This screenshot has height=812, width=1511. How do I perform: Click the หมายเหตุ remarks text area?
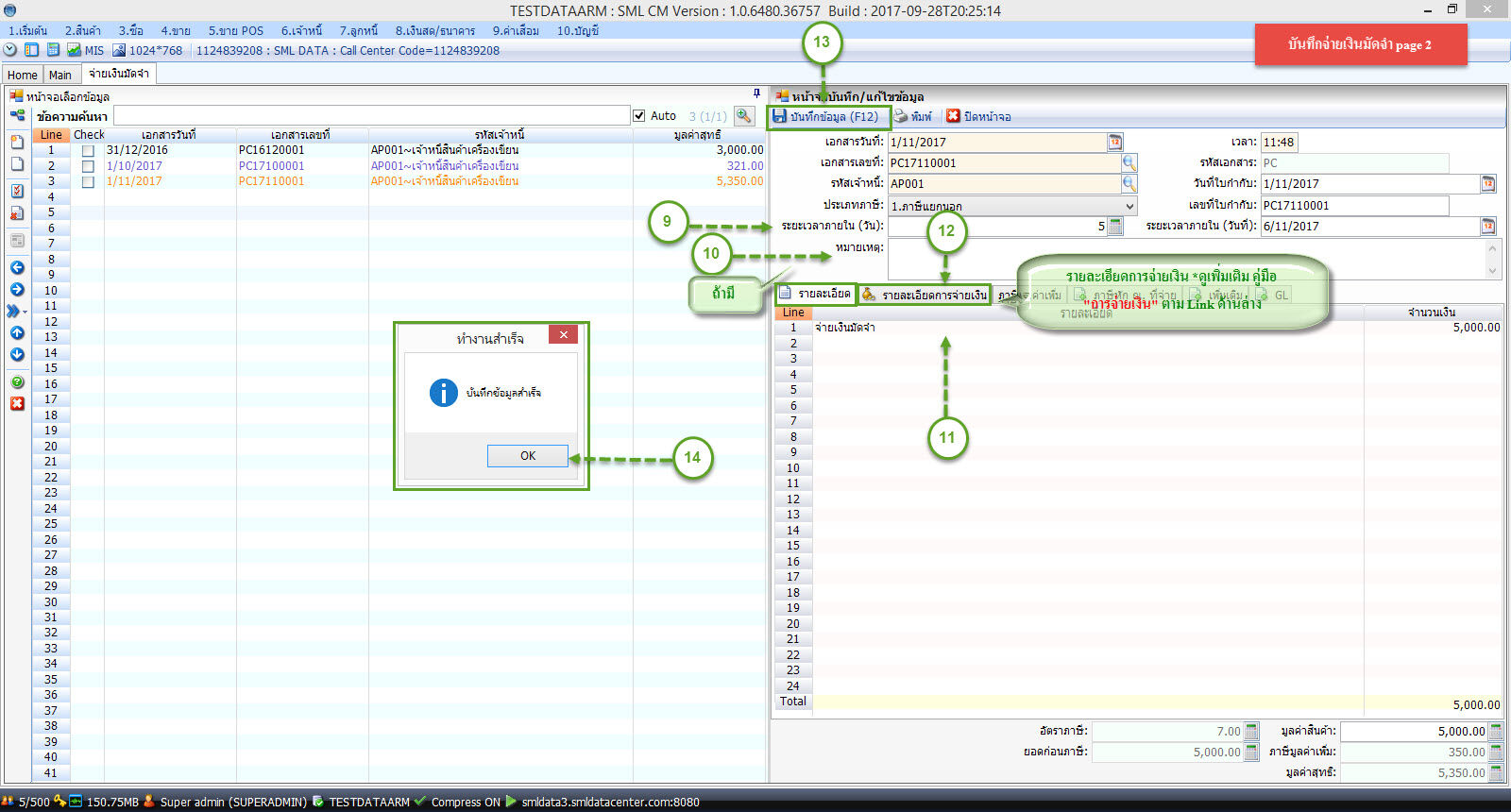(1187, 258)
